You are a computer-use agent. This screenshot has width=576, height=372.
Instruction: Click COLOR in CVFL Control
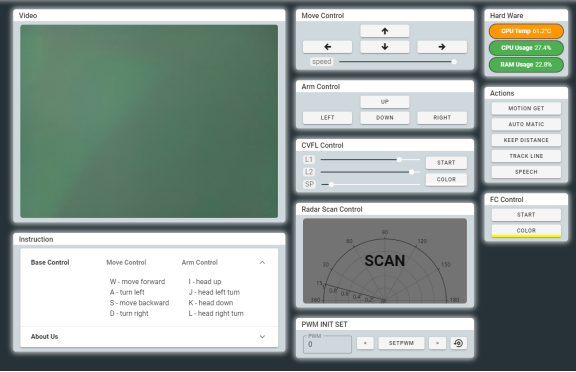coord(446,179)
